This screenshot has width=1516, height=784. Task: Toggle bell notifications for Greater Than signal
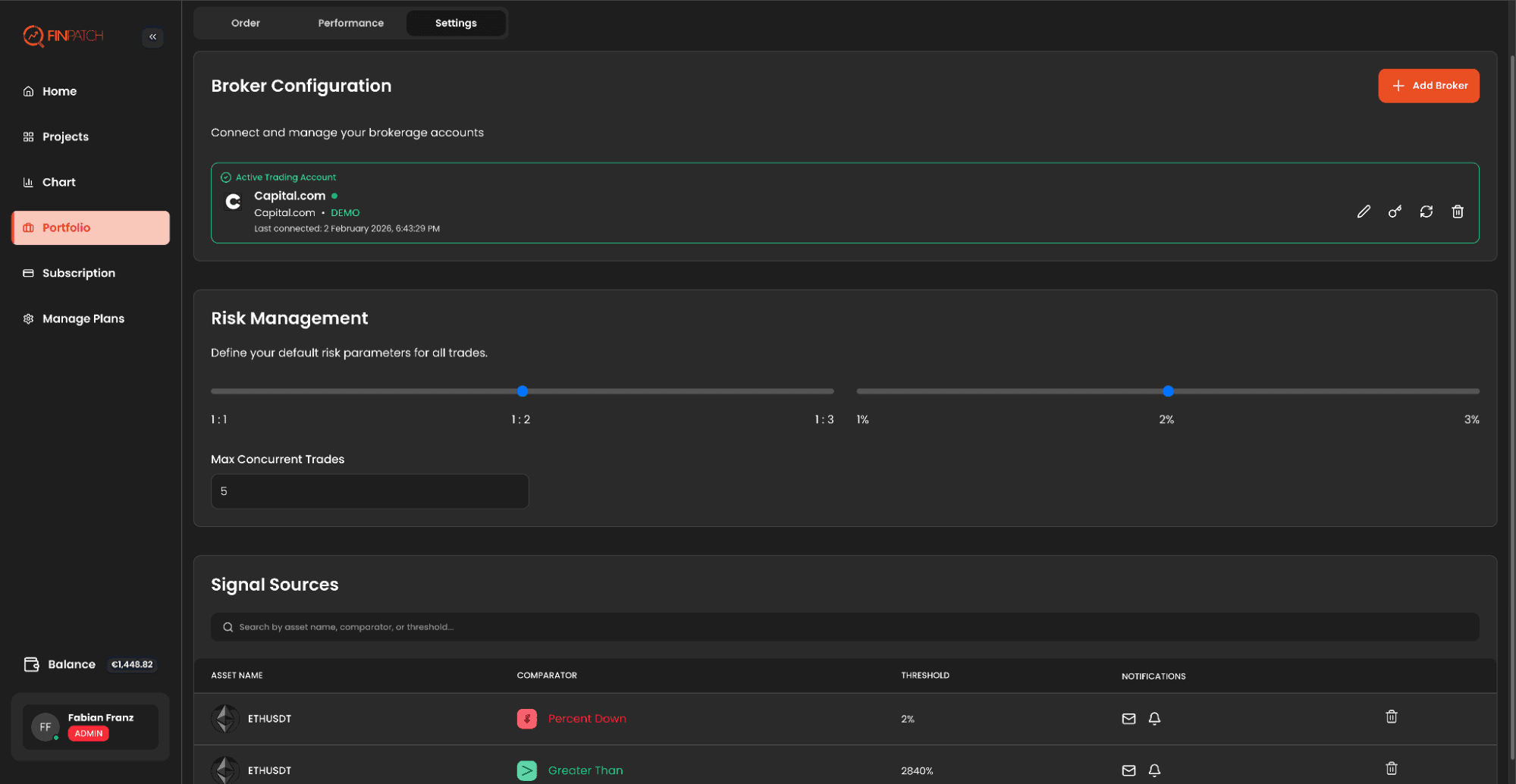[x=1154, y=770]
